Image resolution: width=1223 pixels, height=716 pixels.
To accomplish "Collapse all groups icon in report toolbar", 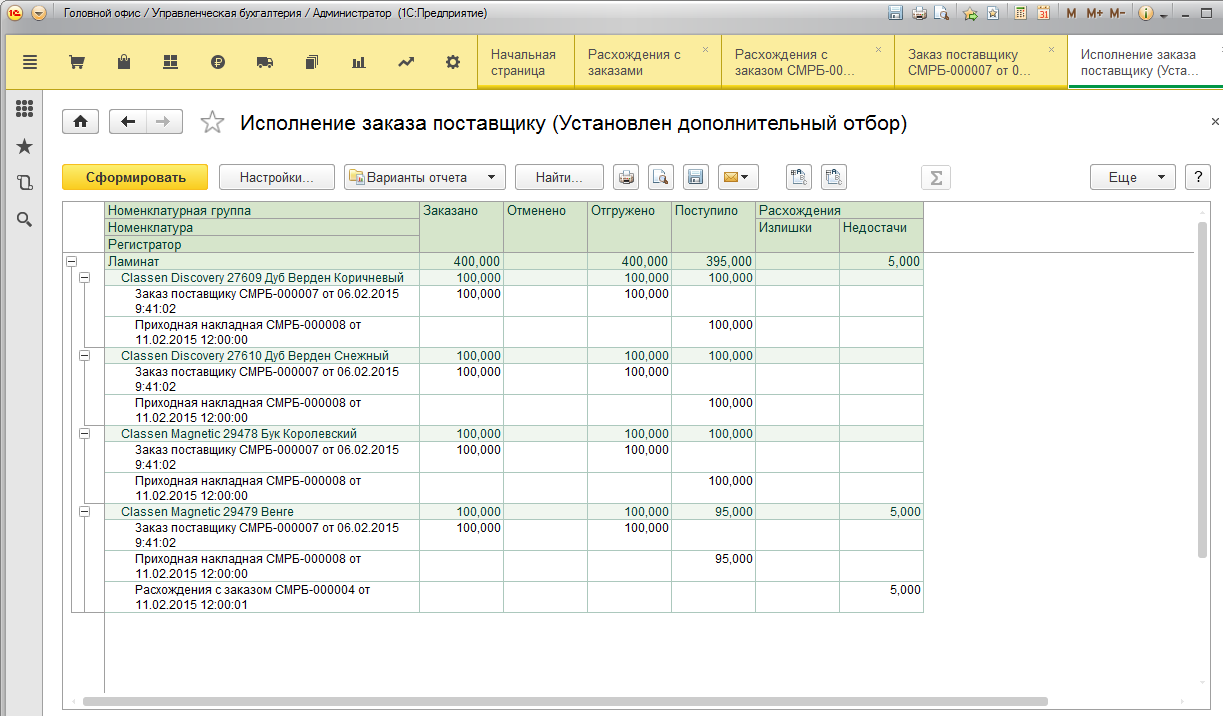I will [834, 177].
